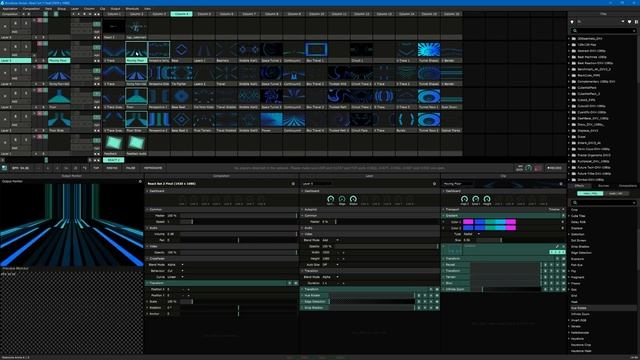Click the heart favorites icon in Files panel
640x360 pixels.
pos(629,22)
